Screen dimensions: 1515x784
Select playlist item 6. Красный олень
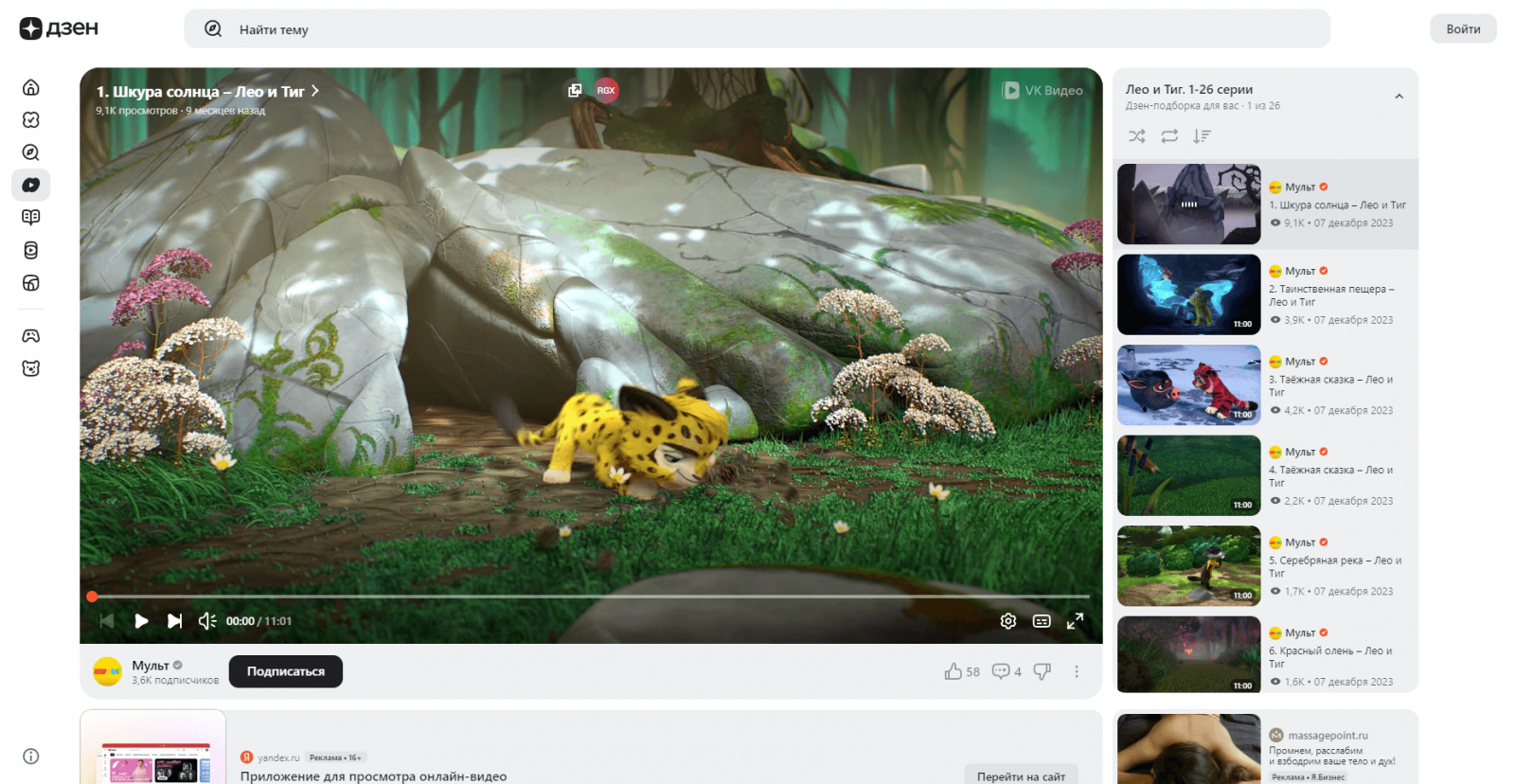[x=1266, y=656]
